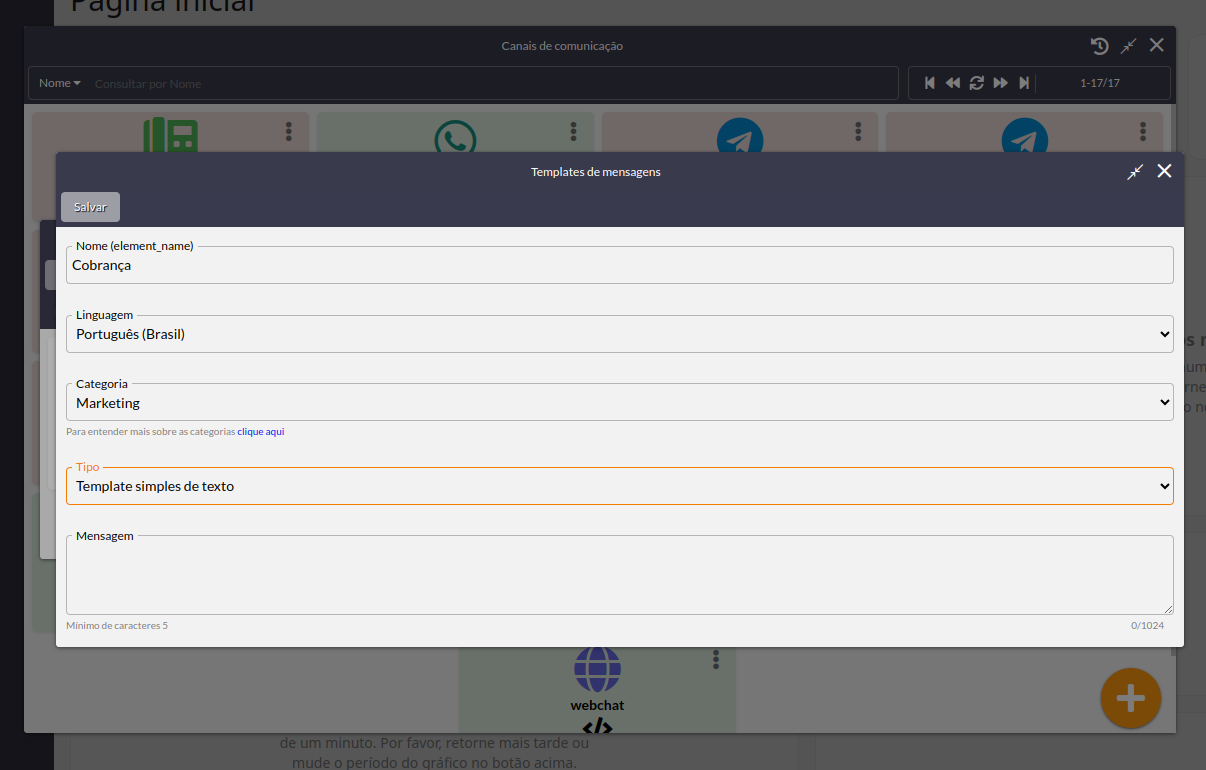Go to first page of channels
1206x770 pixels.
click(x=930, y=83)
